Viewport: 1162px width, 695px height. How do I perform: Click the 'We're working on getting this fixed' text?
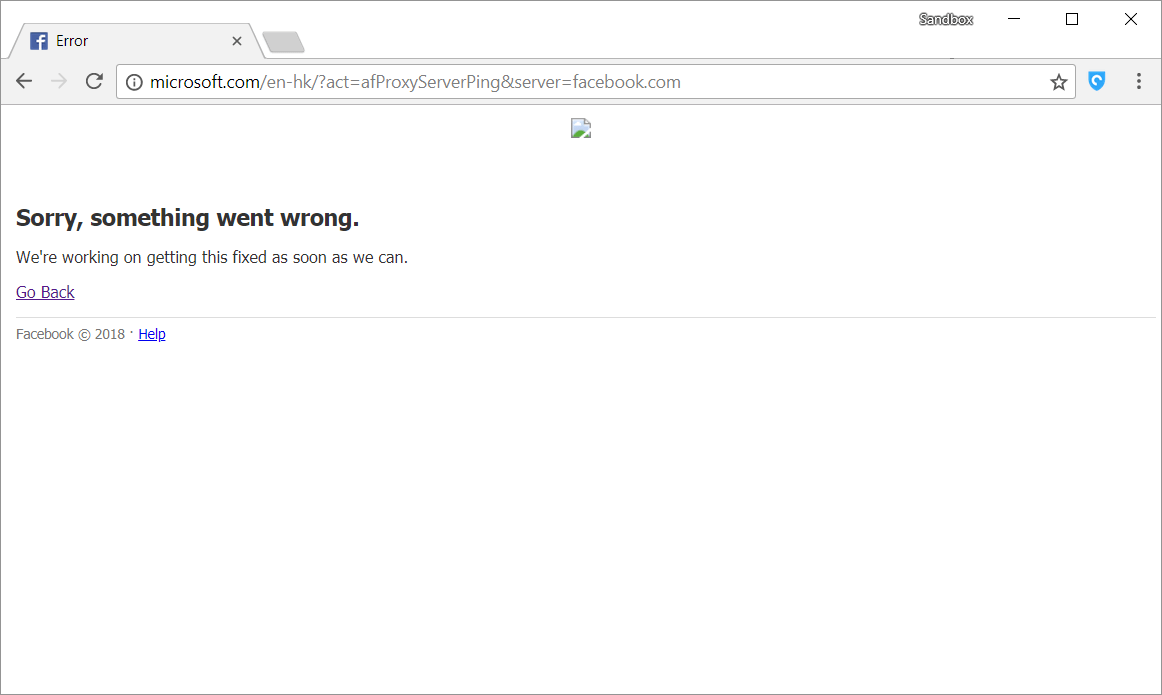pos(212,258)
